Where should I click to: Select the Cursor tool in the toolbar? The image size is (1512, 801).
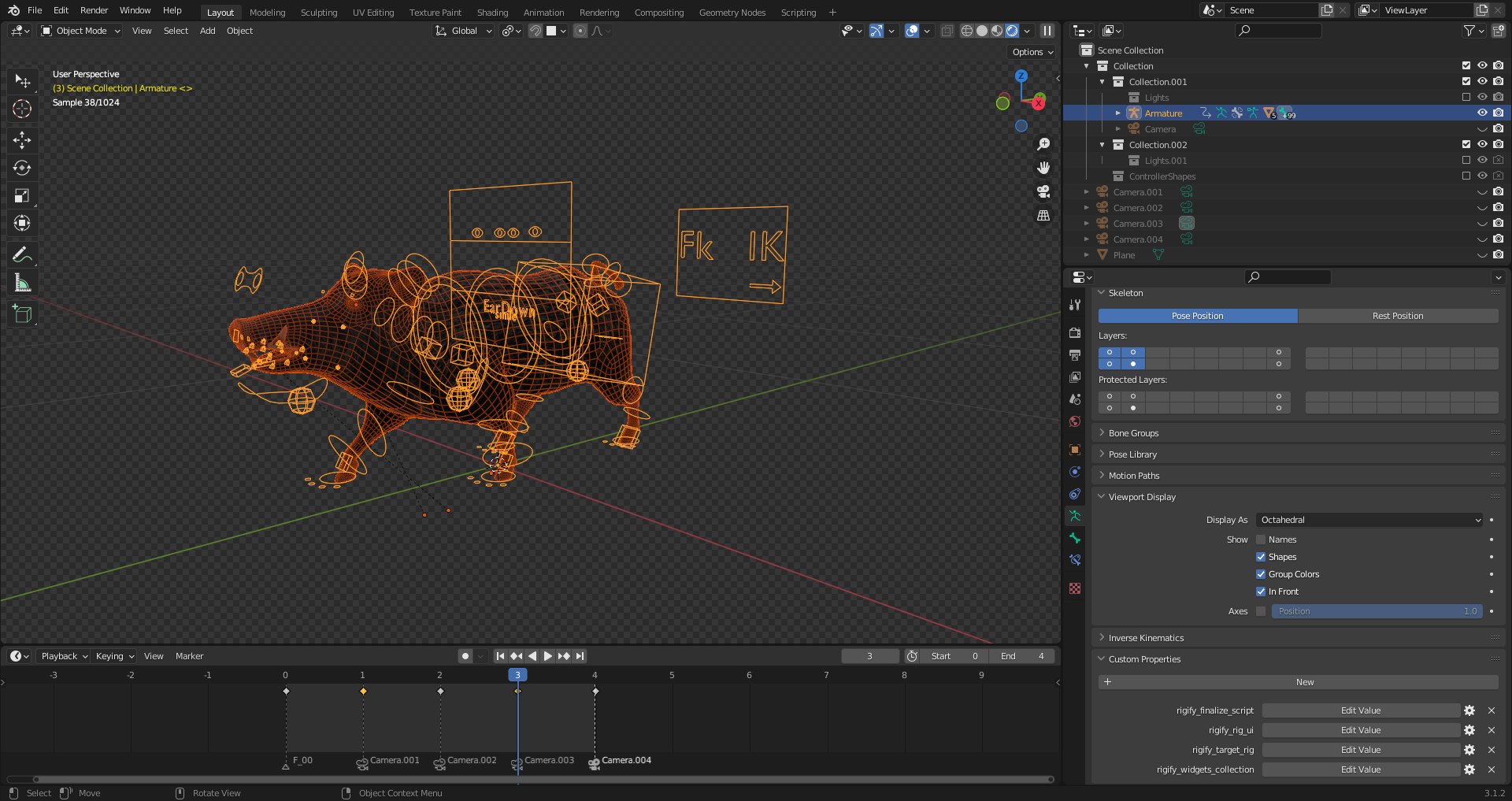point(22,109)
